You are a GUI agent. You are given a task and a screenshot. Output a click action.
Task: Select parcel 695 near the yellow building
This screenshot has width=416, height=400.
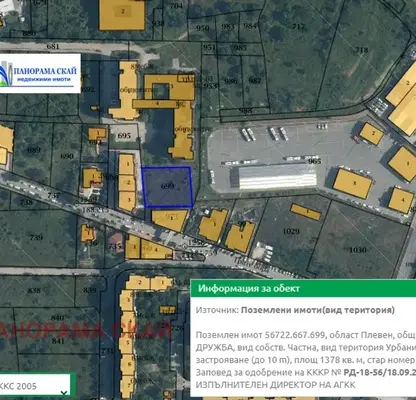coord(124,136)
